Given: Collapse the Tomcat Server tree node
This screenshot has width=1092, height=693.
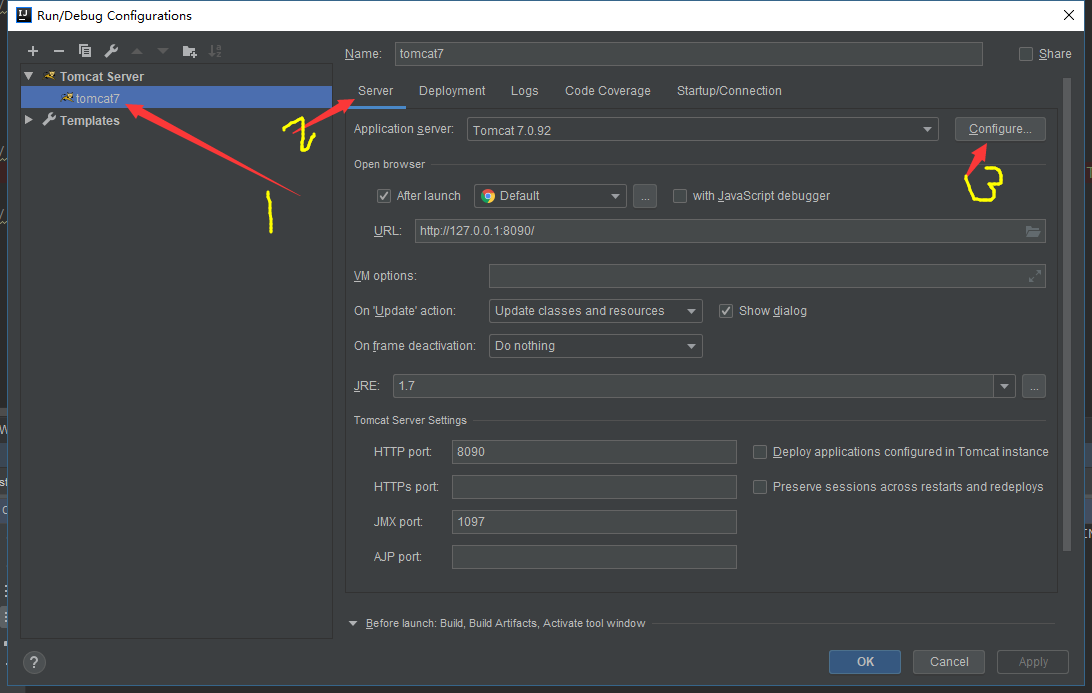Looking at the screenshot, I should coord(28,76).
